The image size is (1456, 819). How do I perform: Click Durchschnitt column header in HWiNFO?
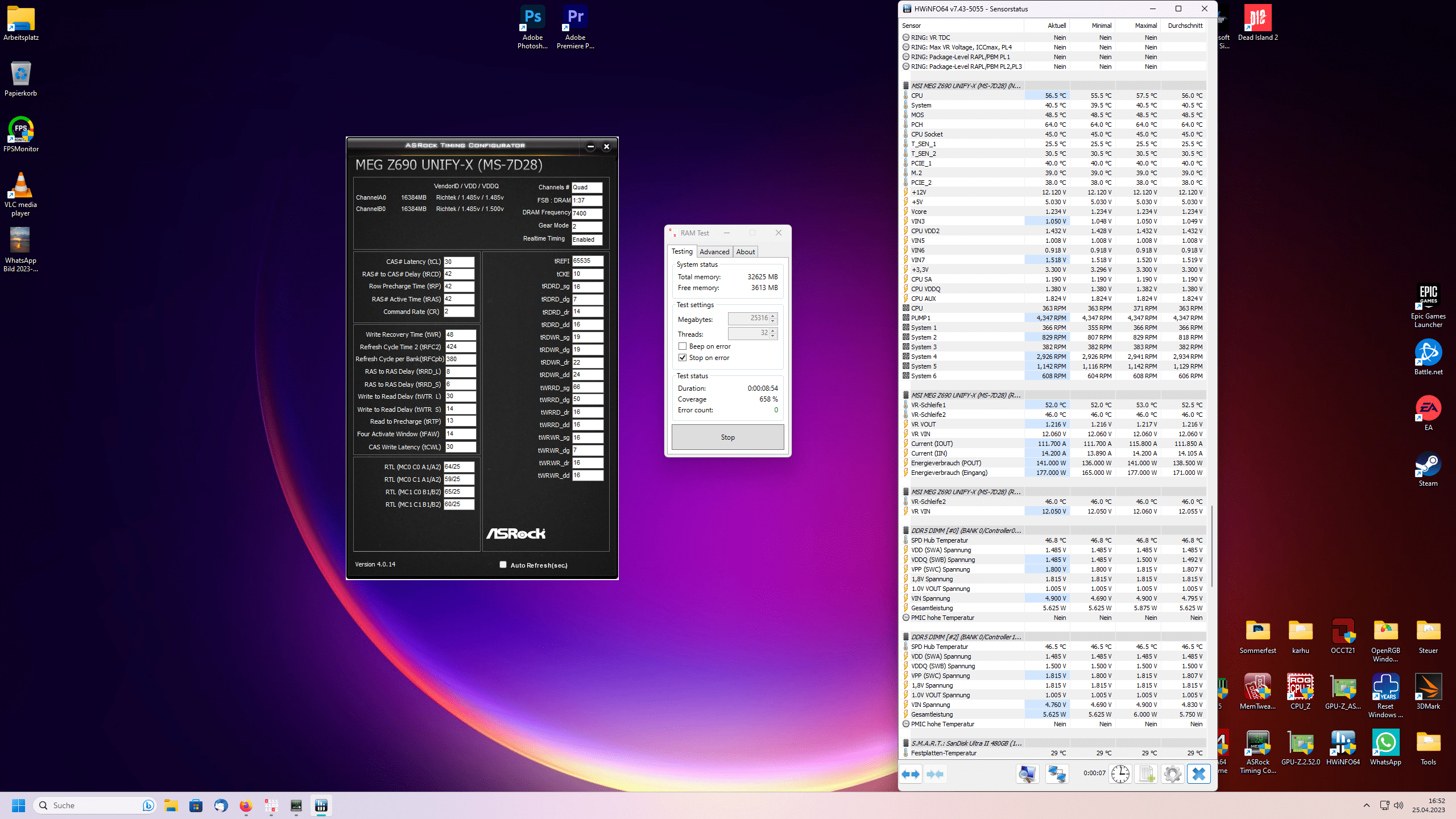(x=1184, y=26)
